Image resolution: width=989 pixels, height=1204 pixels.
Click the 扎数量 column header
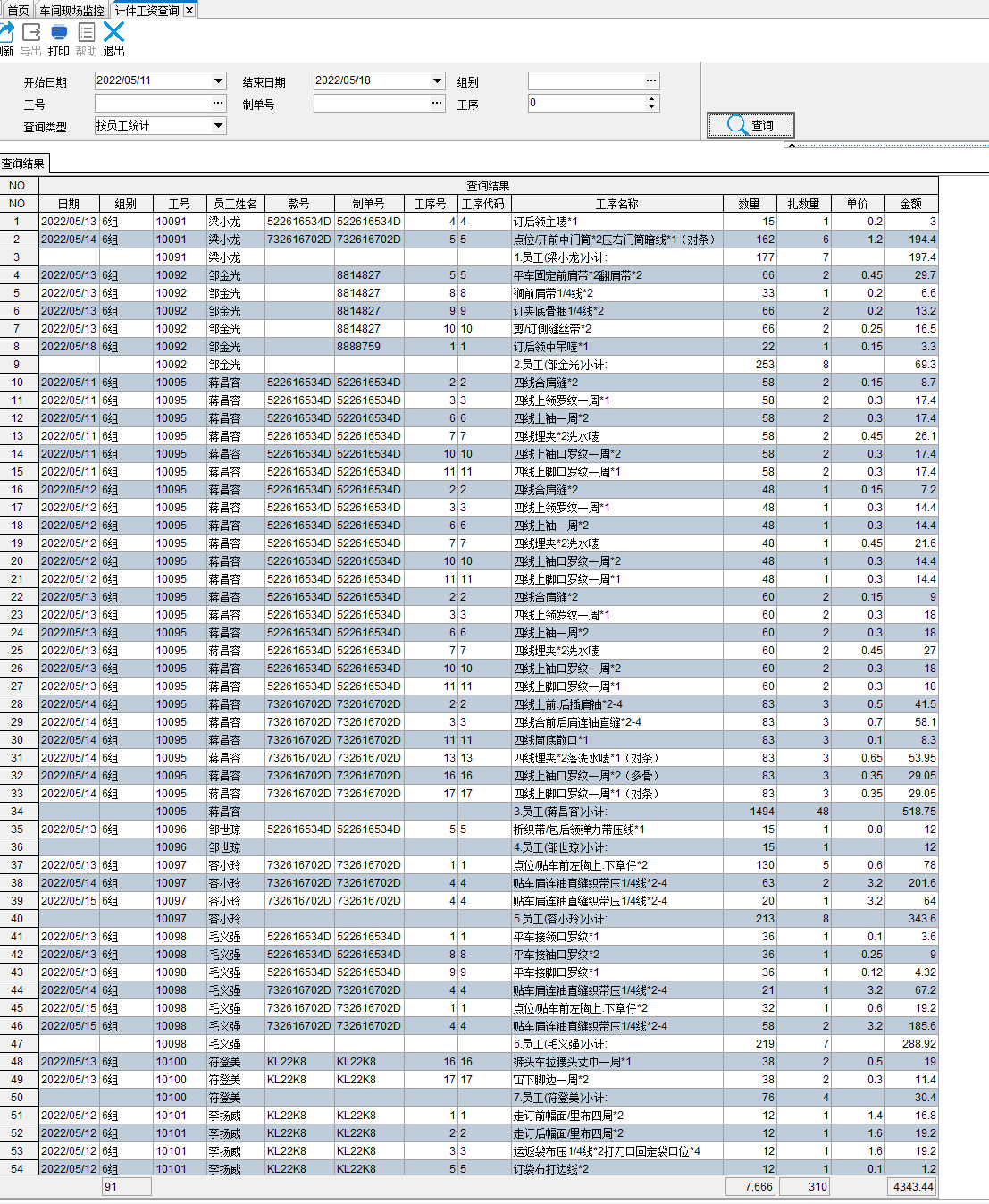804,204
